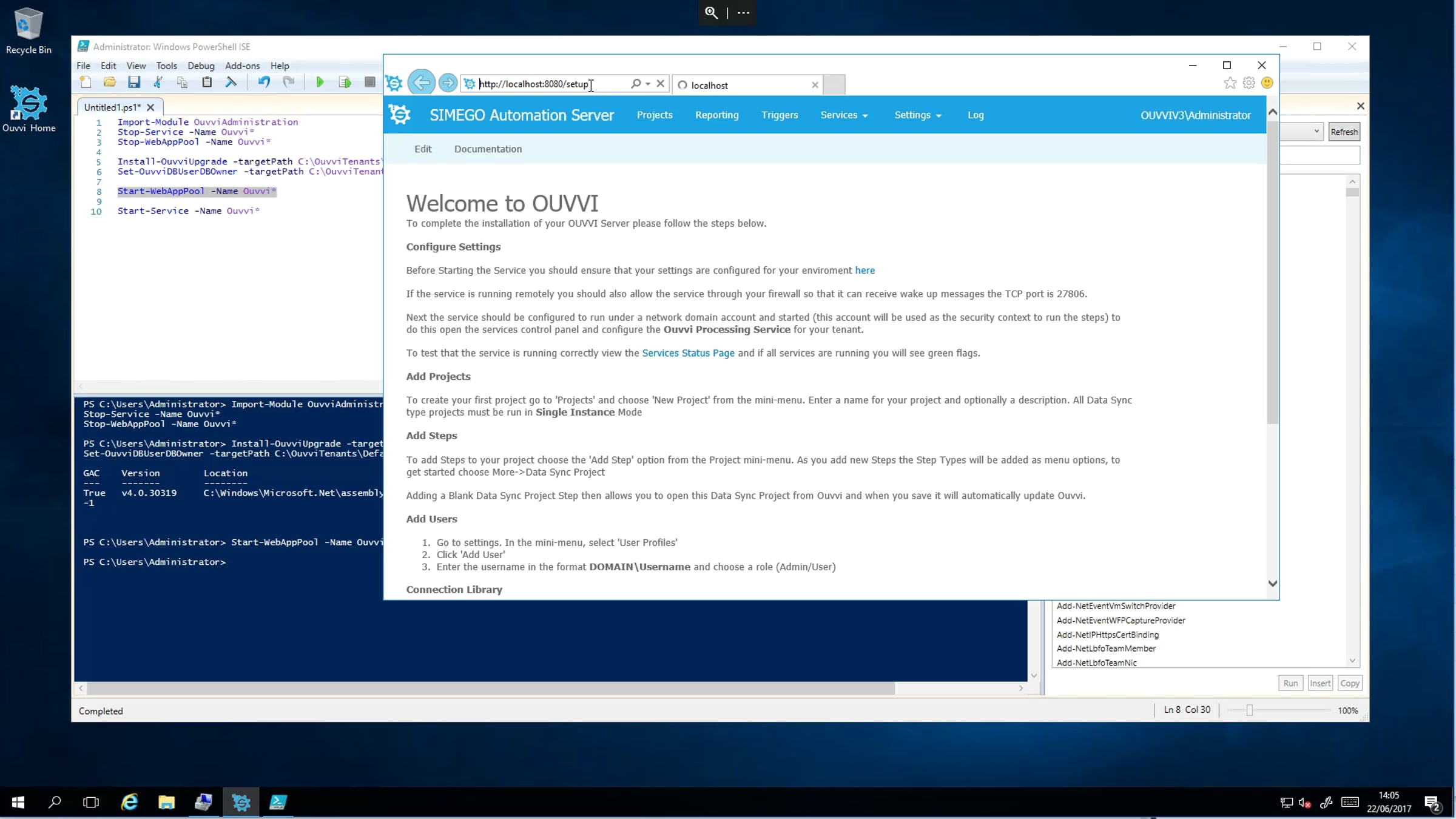Click the Undo arrow in ISE toolbar
The height and width of the screenshot is (819, 1456).
click(263, 83)
